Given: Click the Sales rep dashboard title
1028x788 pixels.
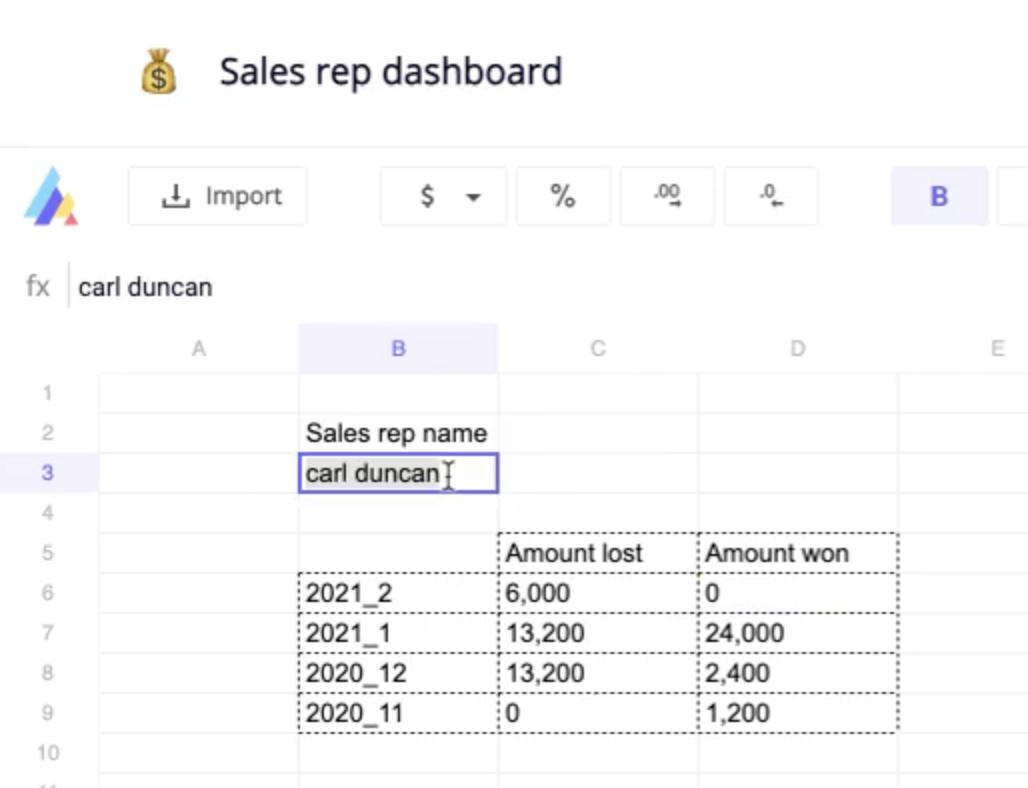Looking at the screenshot, I should [390, 71].
